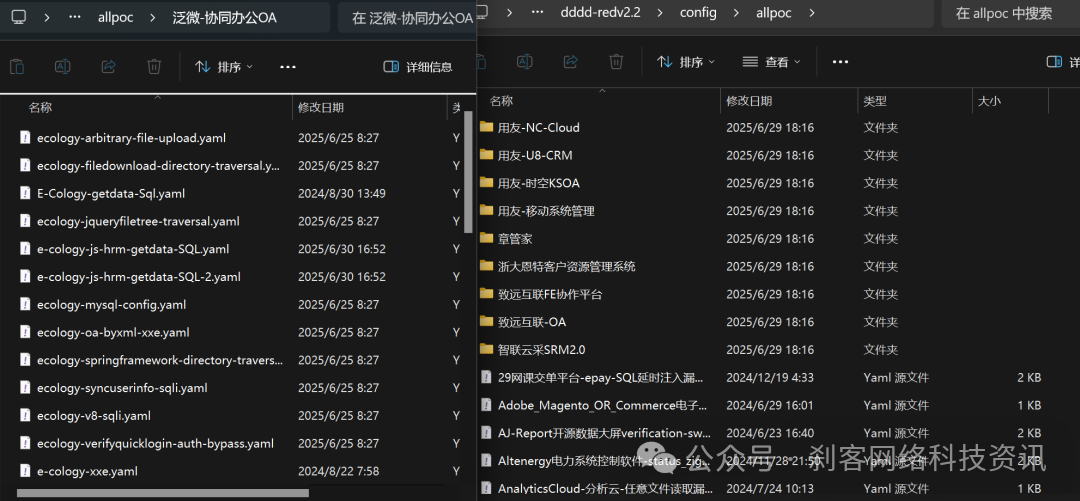Click folder icon of 章管家

pos(486,238)
